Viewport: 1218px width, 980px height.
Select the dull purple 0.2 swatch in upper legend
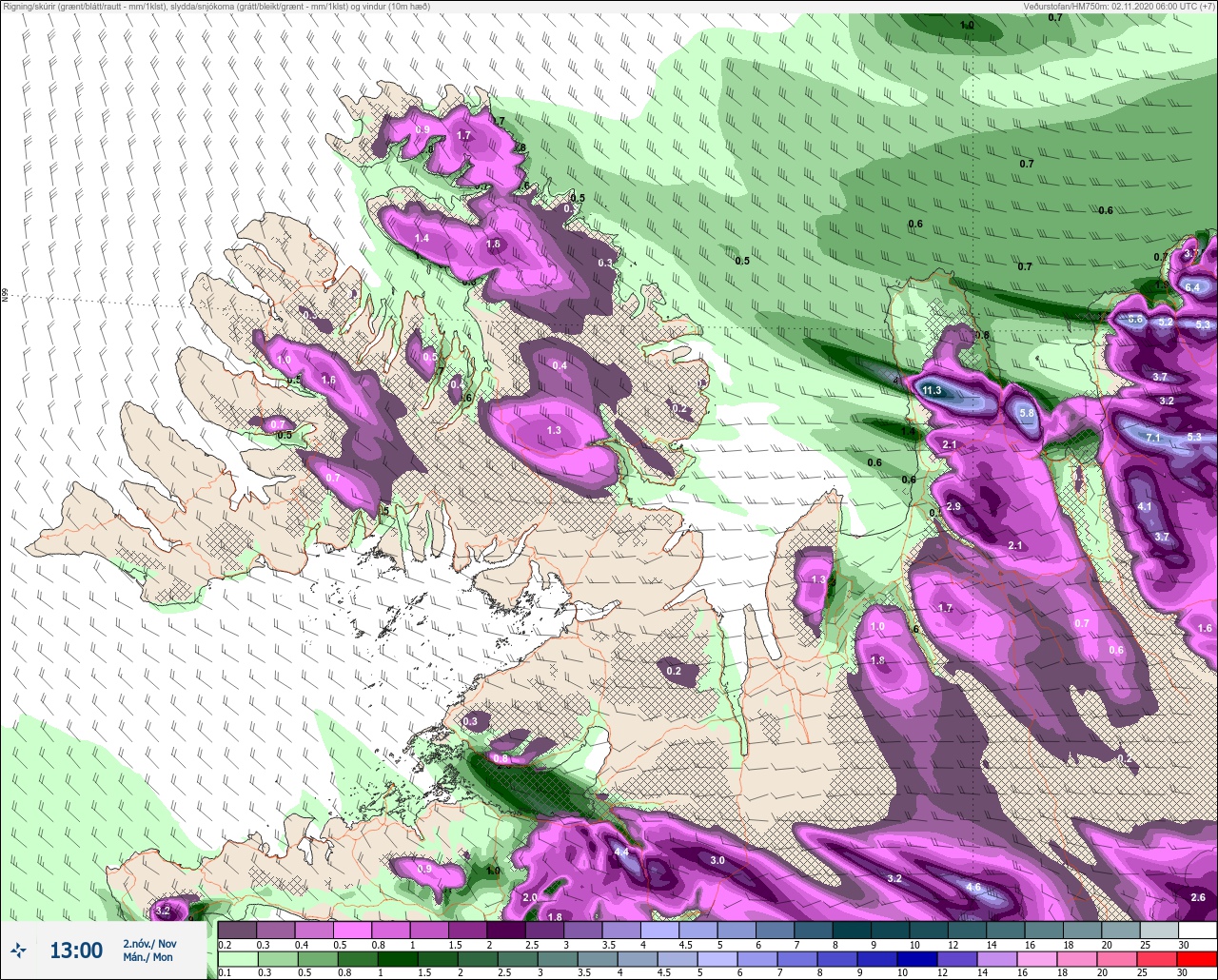pos(236,930)
